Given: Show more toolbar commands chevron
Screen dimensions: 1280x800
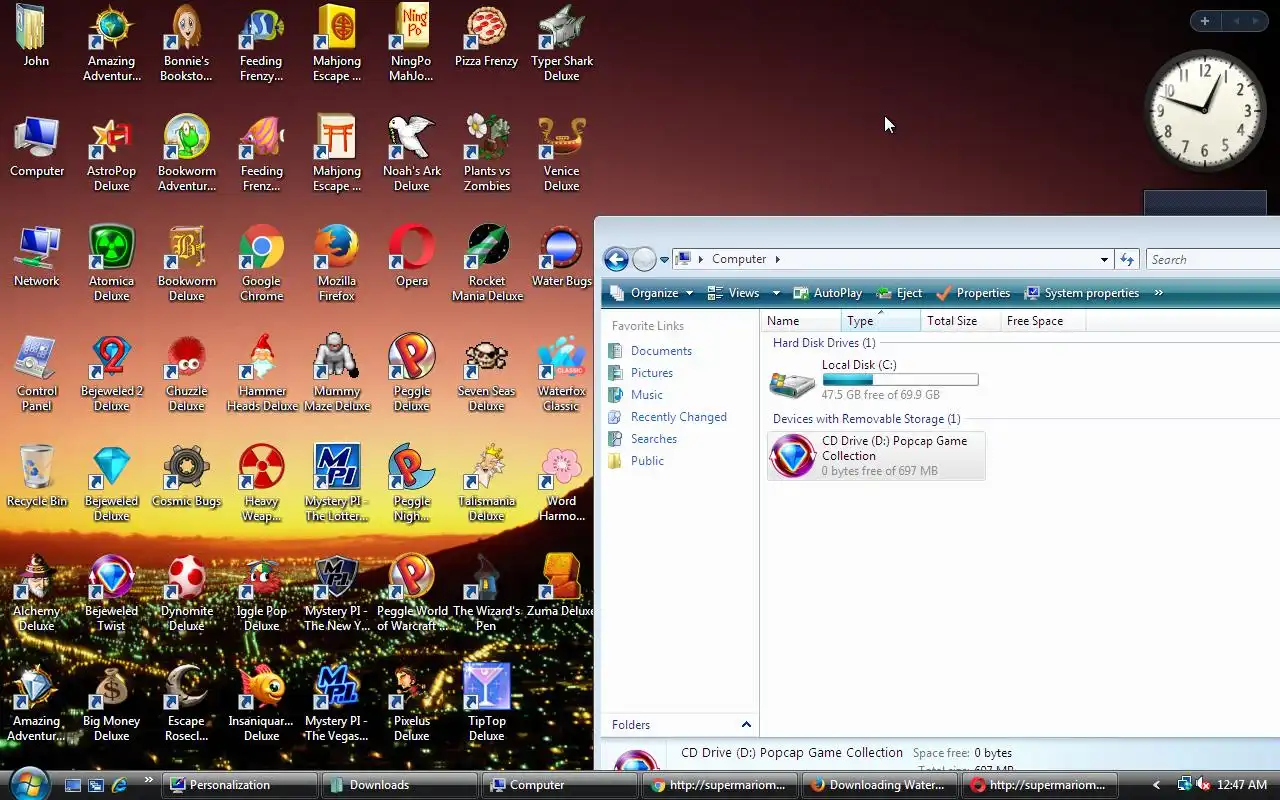Looking at the screenshot, I should coord(1158,293).
